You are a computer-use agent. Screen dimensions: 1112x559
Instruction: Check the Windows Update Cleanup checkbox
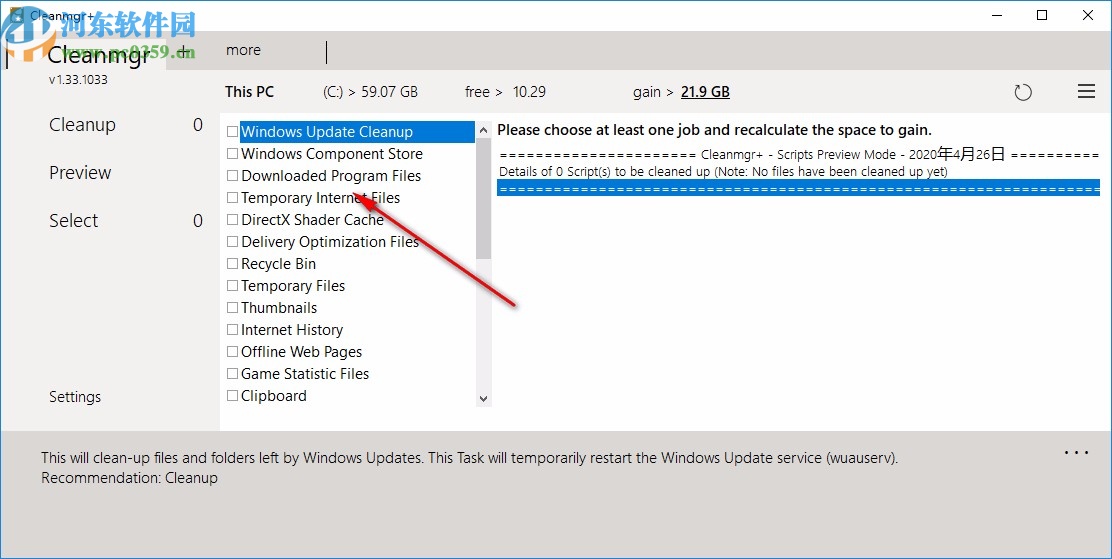(233, 132)
